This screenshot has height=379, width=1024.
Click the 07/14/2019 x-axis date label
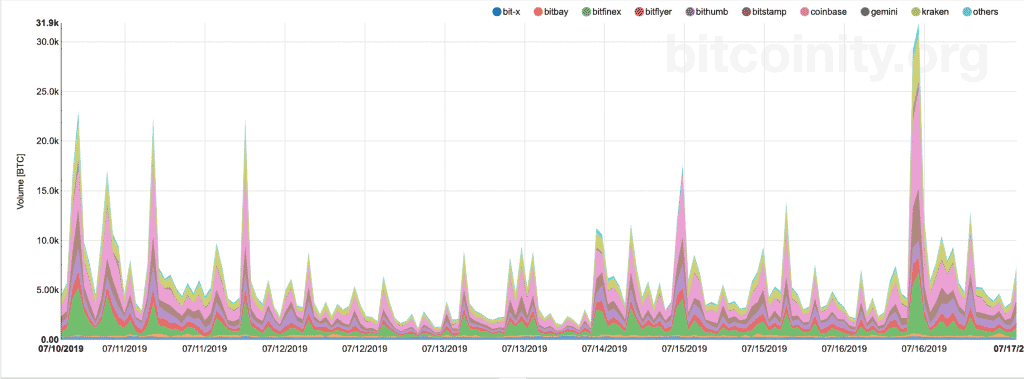pyautogui.click(x=605, y=349)
